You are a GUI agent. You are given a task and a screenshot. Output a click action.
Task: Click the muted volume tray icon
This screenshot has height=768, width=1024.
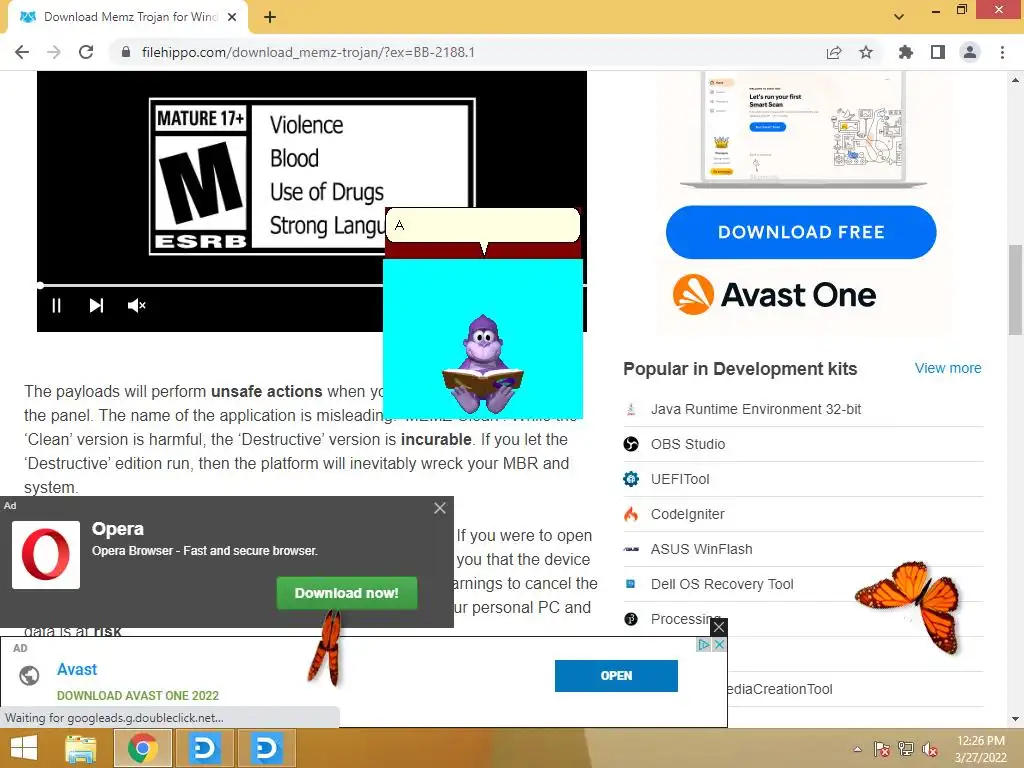coord(930,749)
